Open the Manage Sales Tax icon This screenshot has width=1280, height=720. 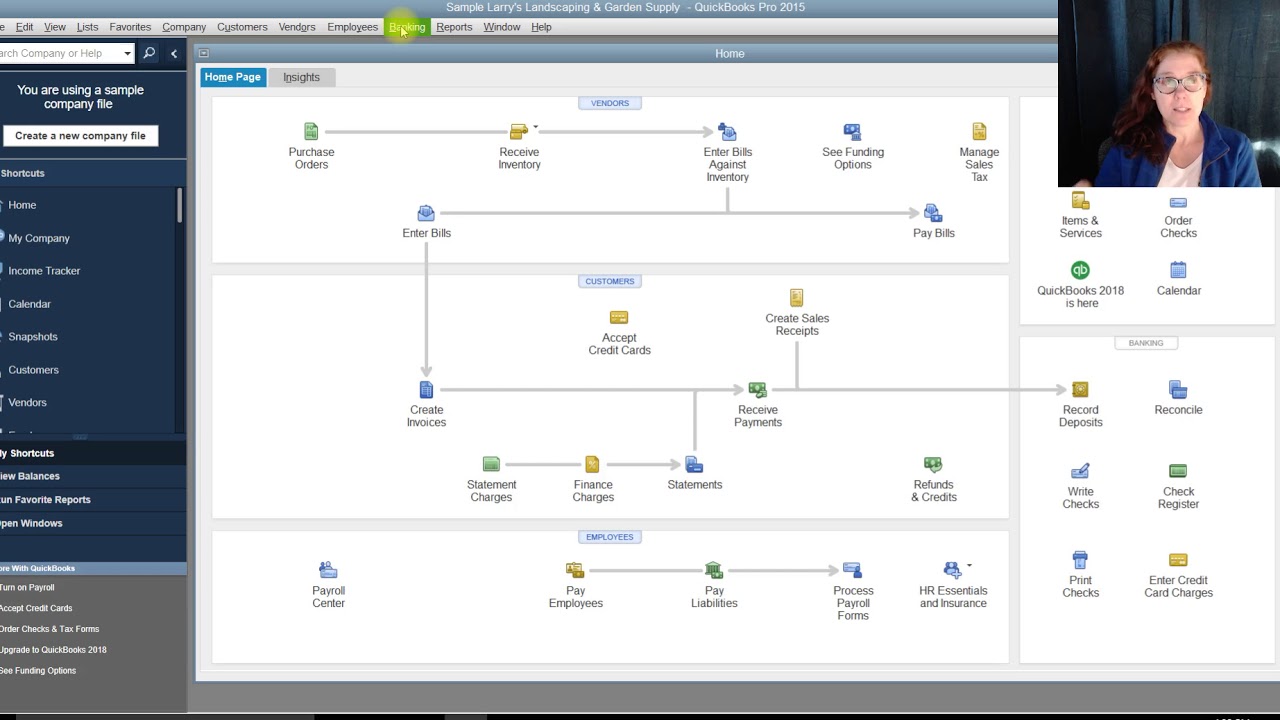coord(979,132)
